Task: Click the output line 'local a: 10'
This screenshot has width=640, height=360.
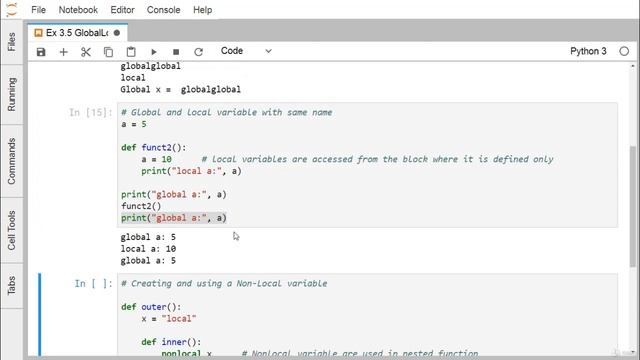Action: tap(148, 249)
